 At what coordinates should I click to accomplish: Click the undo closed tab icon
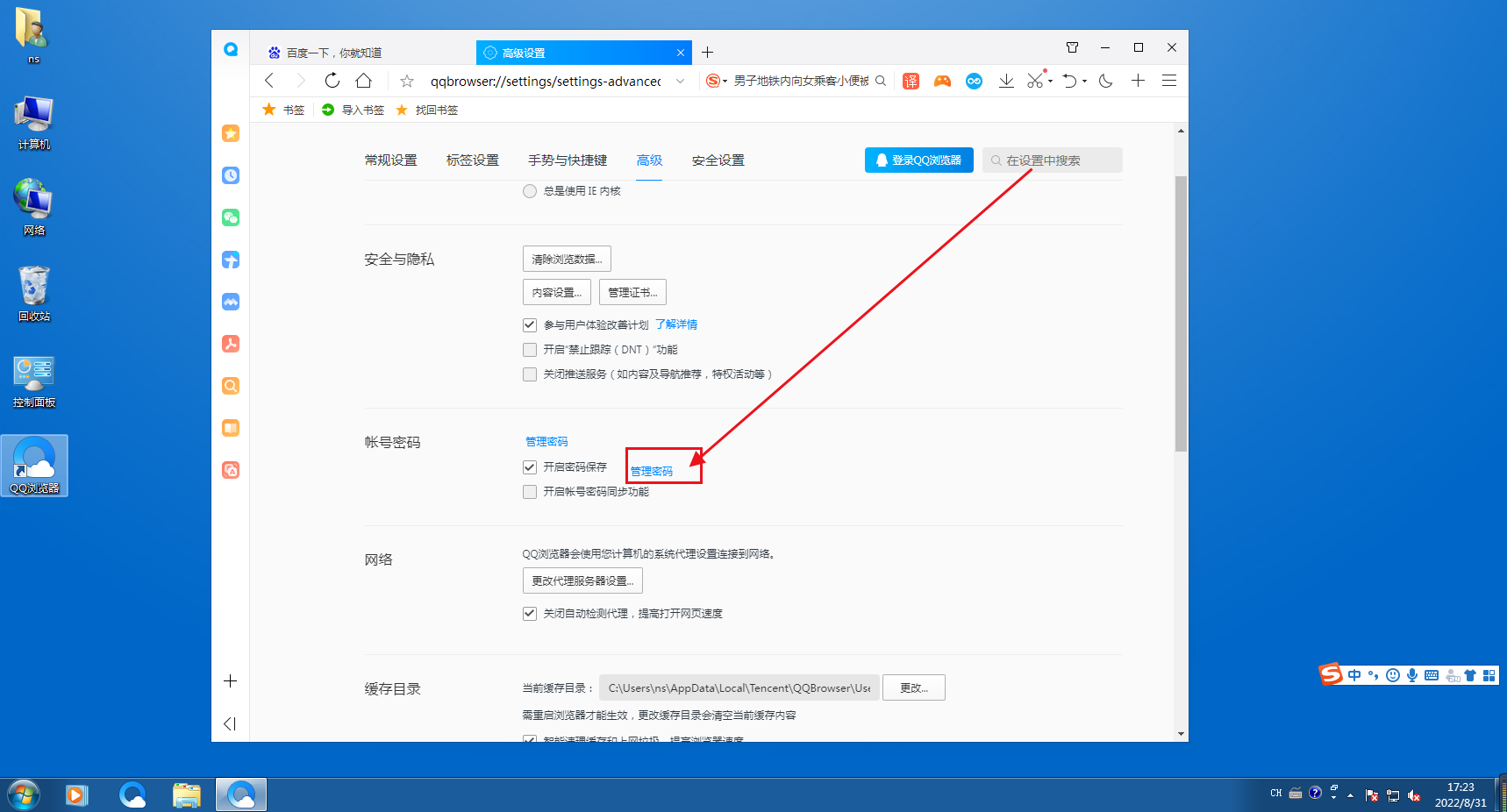(x=1069, y=81)
